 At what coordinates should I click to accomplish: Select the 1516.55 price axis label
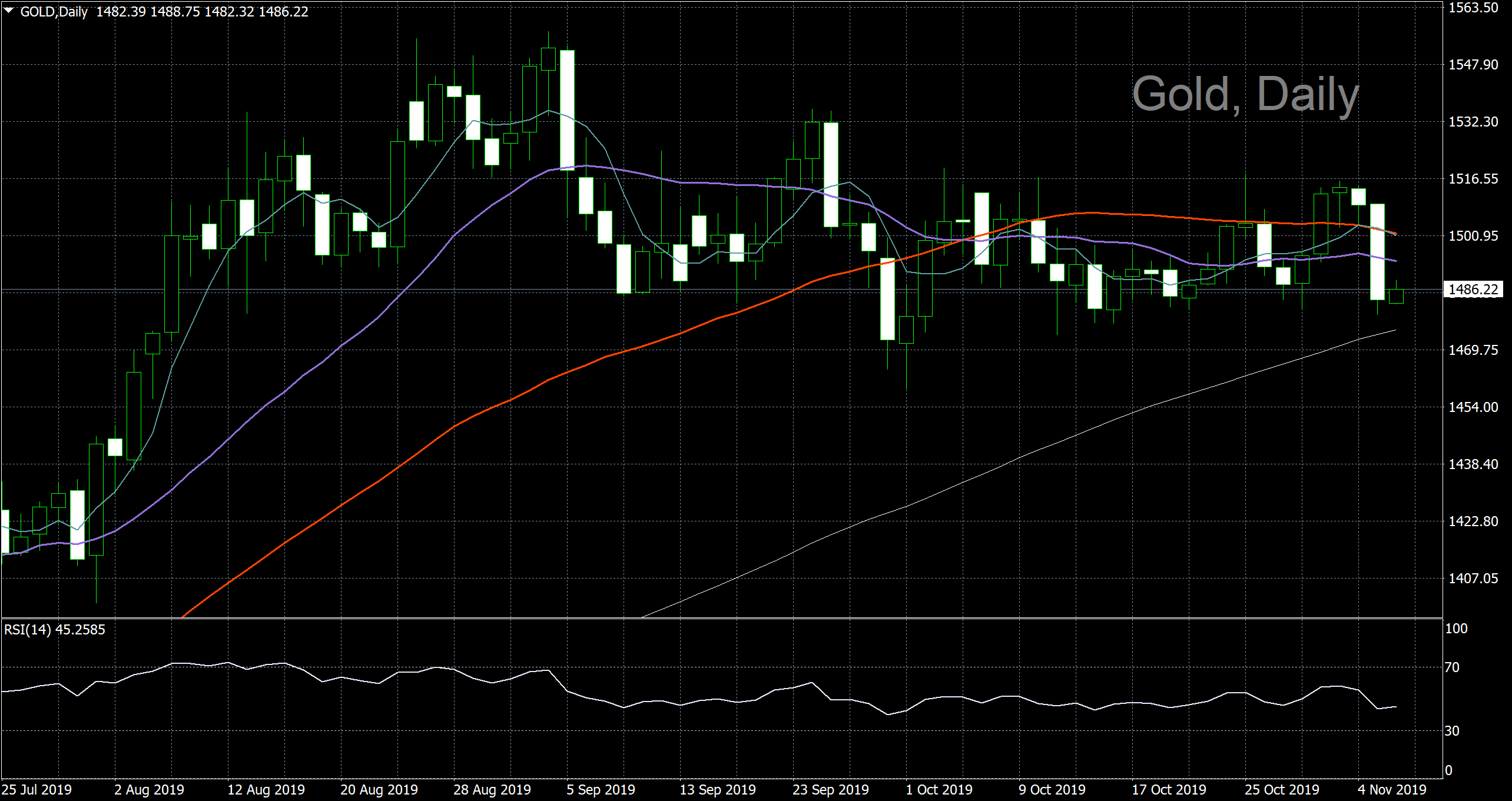(x=1473, y=179)
